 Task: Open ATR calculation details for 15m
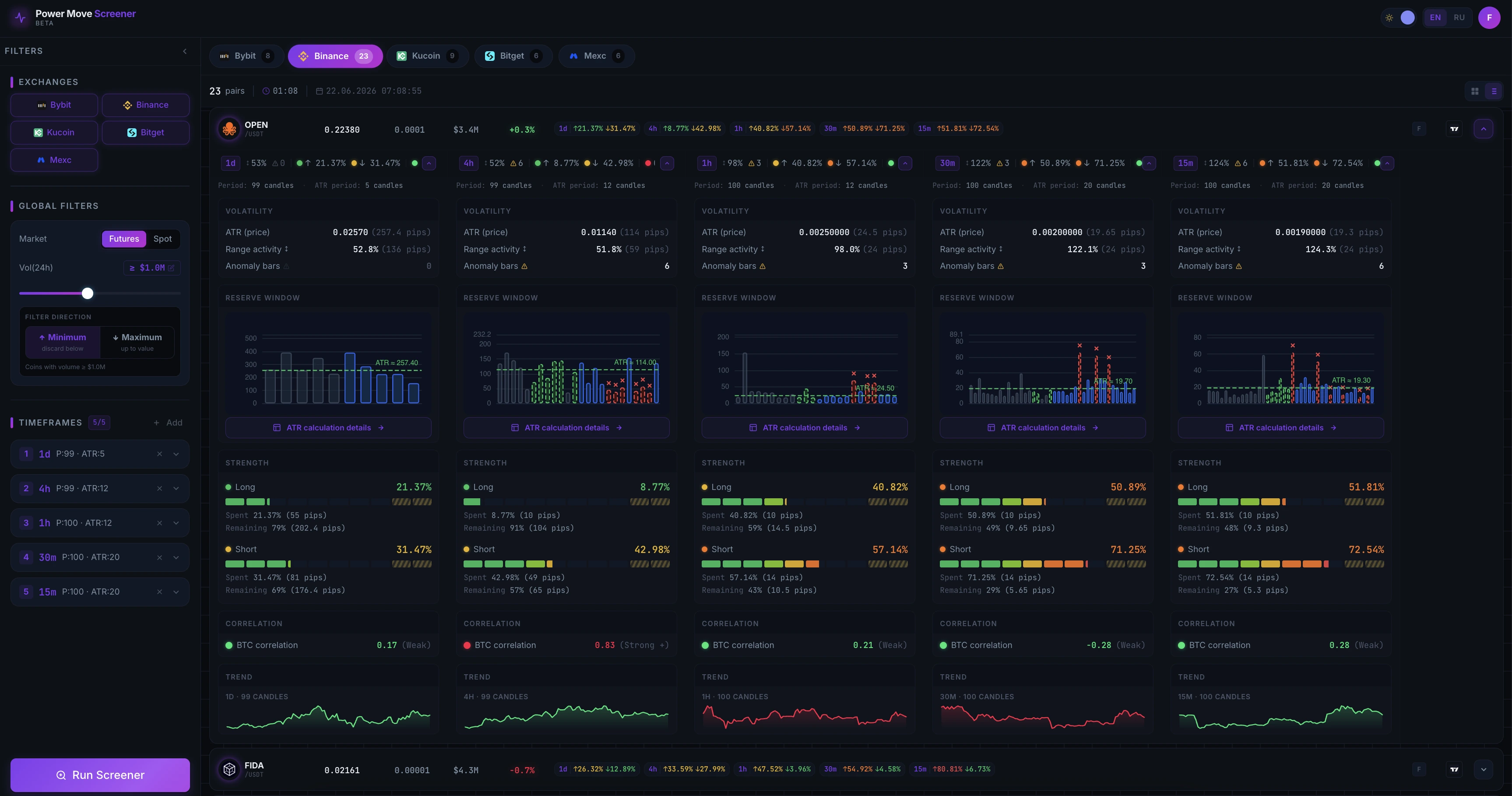[1281, 428]
